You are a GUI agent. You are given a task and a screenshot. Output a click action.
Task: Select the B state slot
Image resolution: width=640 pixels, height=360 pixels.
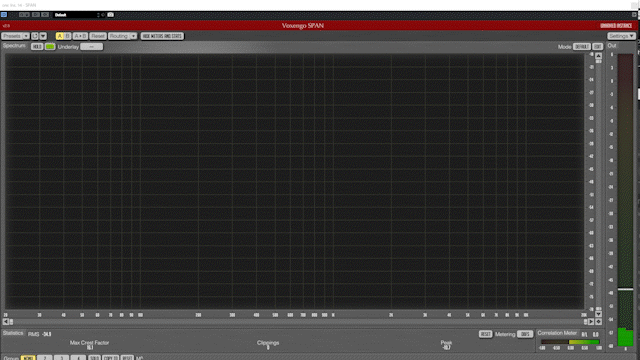[x=67, y=36]
